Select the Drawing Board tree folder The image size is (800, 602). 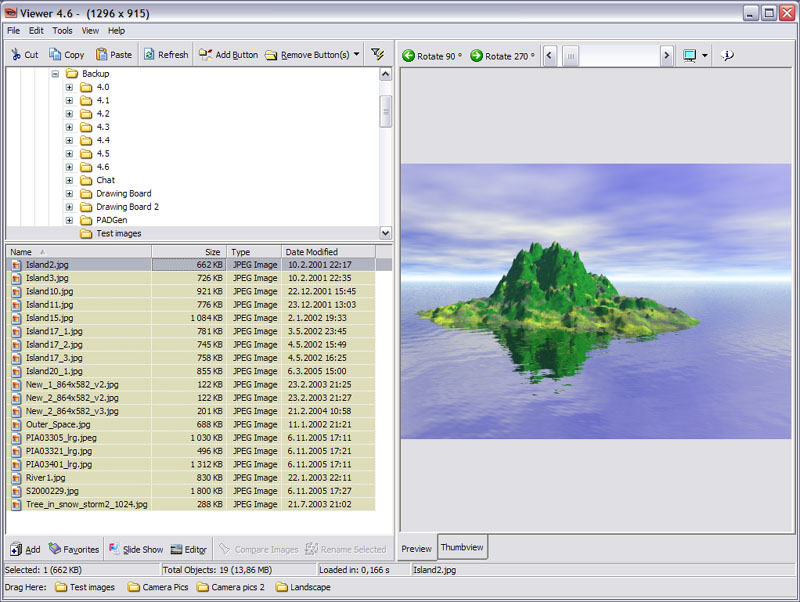click(123, 194)
